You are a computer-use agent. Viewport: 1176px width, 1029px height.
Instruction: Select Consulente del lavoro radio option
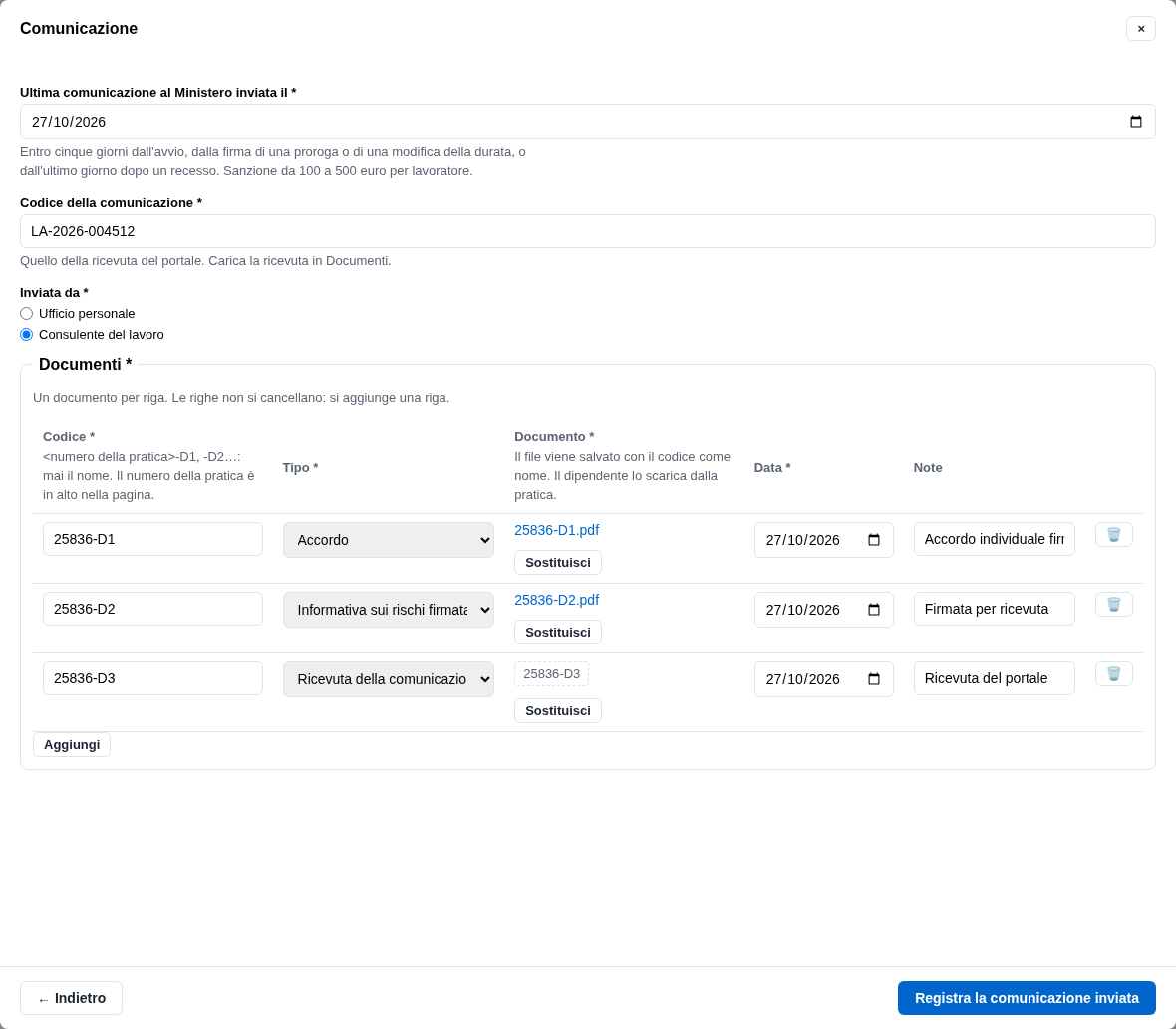point(26,335)
